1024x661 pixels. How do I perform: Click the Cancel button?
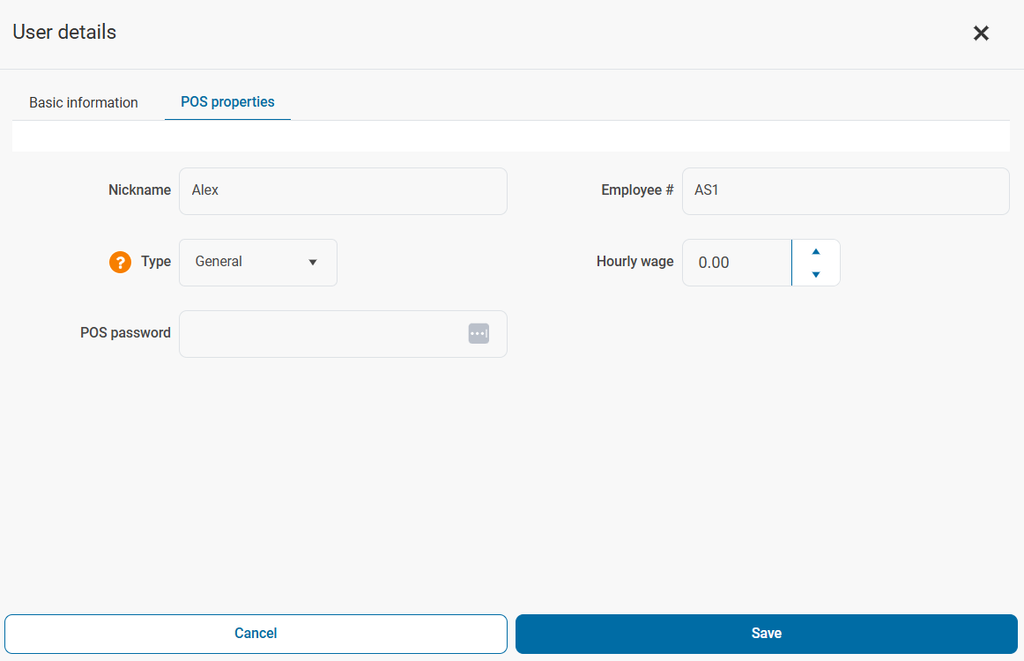pyautogui.click(x=256, y=633)
